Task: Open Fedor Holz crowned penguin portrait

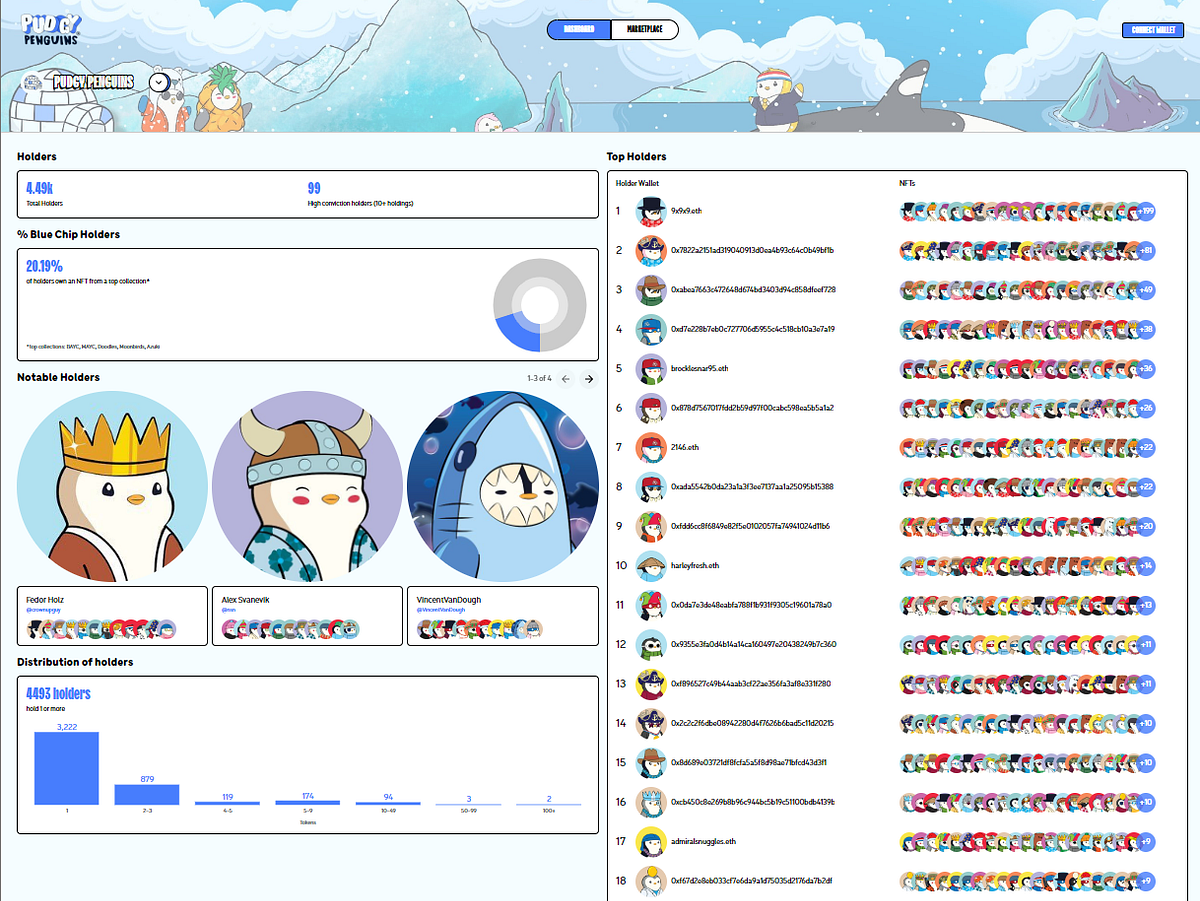Action: click(x=112, y=487)
